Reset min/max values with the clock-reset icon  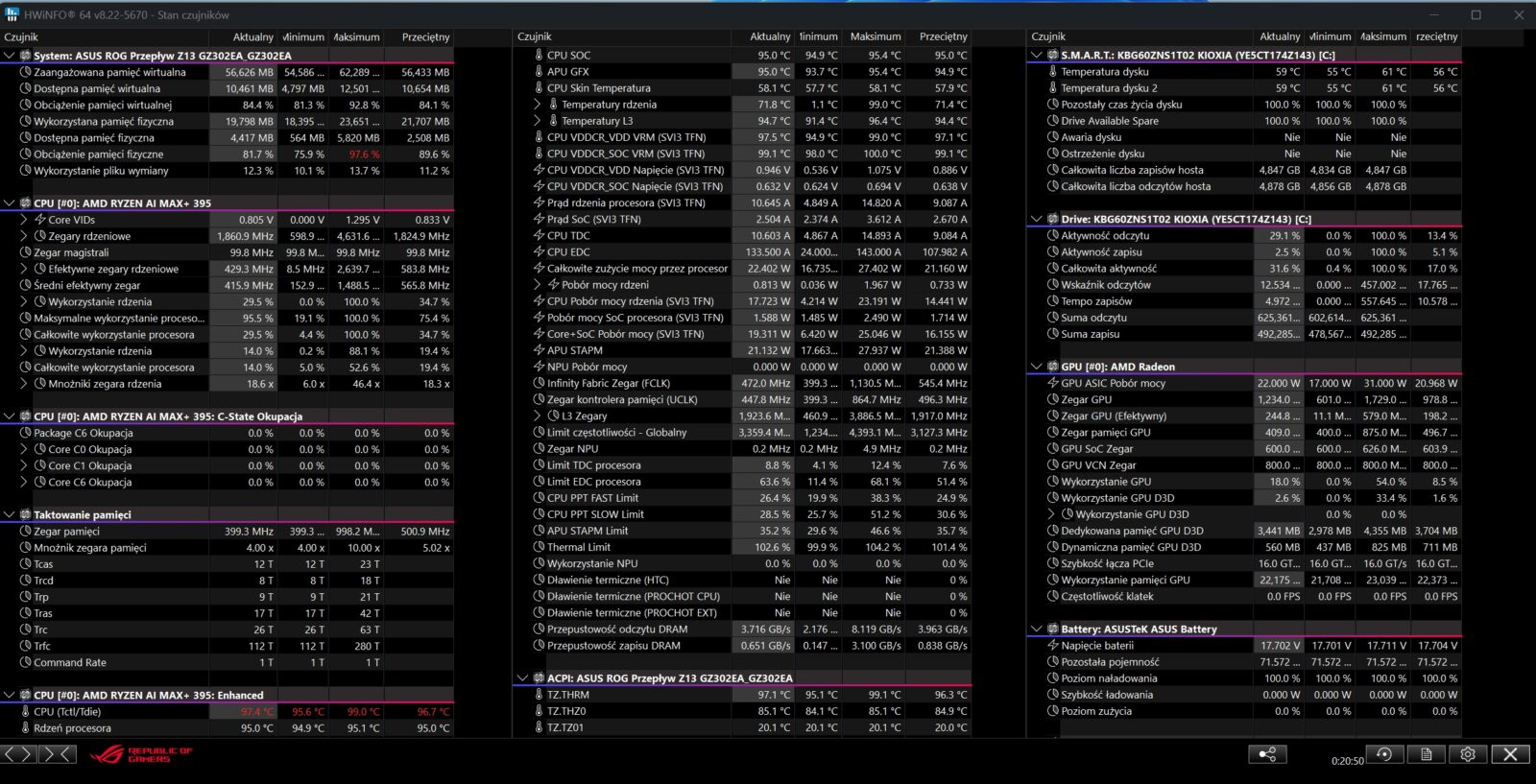click(x=1384, y=754)
